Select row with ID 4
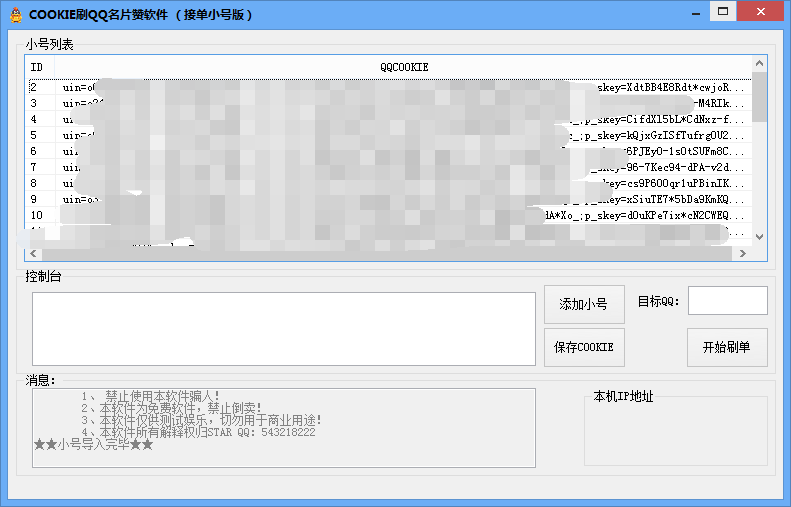791x507 pixels. tap(388, 120)
